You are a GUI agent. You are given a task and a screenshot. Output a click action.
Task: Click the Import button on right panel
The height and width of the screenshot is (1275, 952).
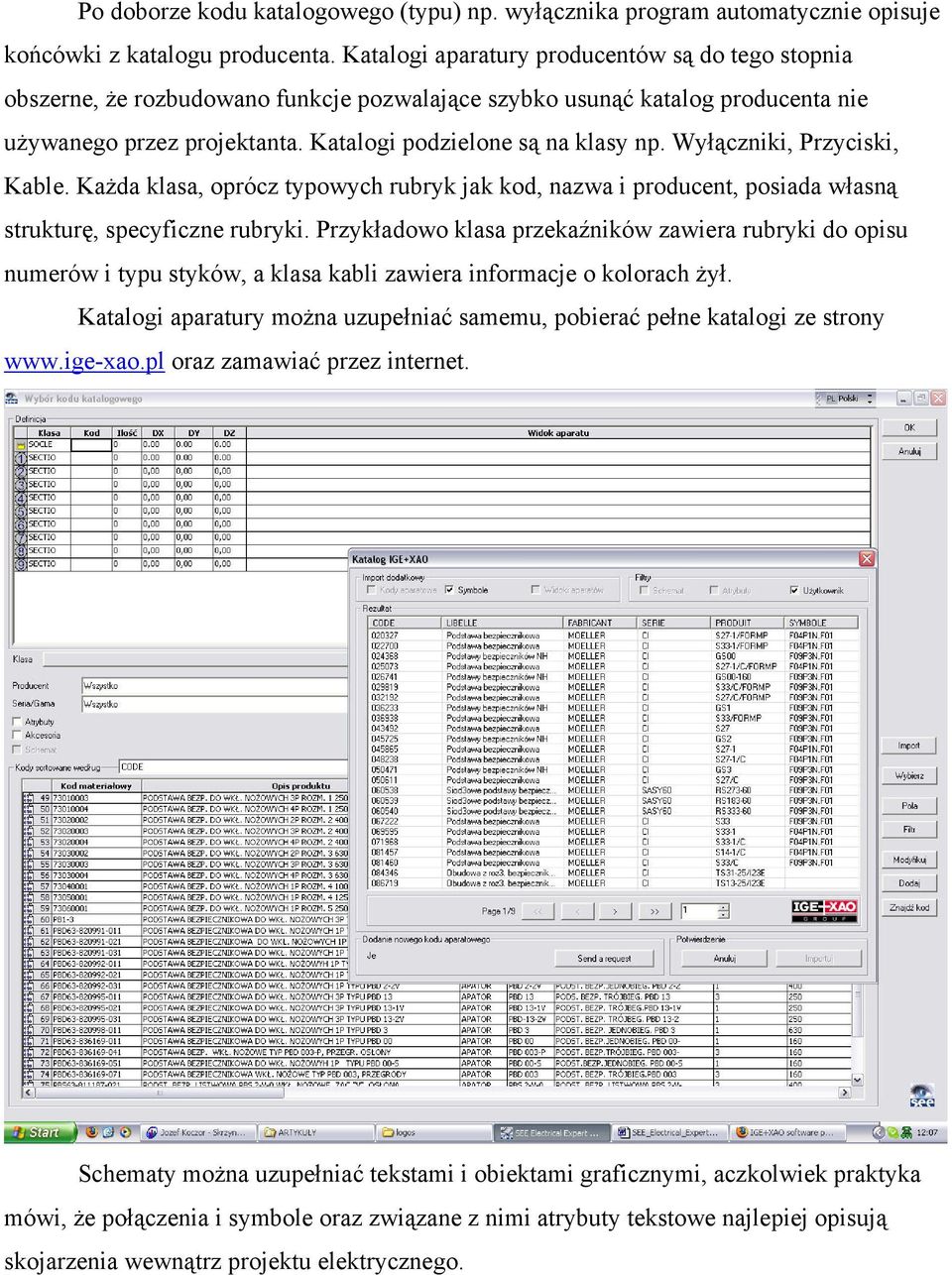click(908, 746)
